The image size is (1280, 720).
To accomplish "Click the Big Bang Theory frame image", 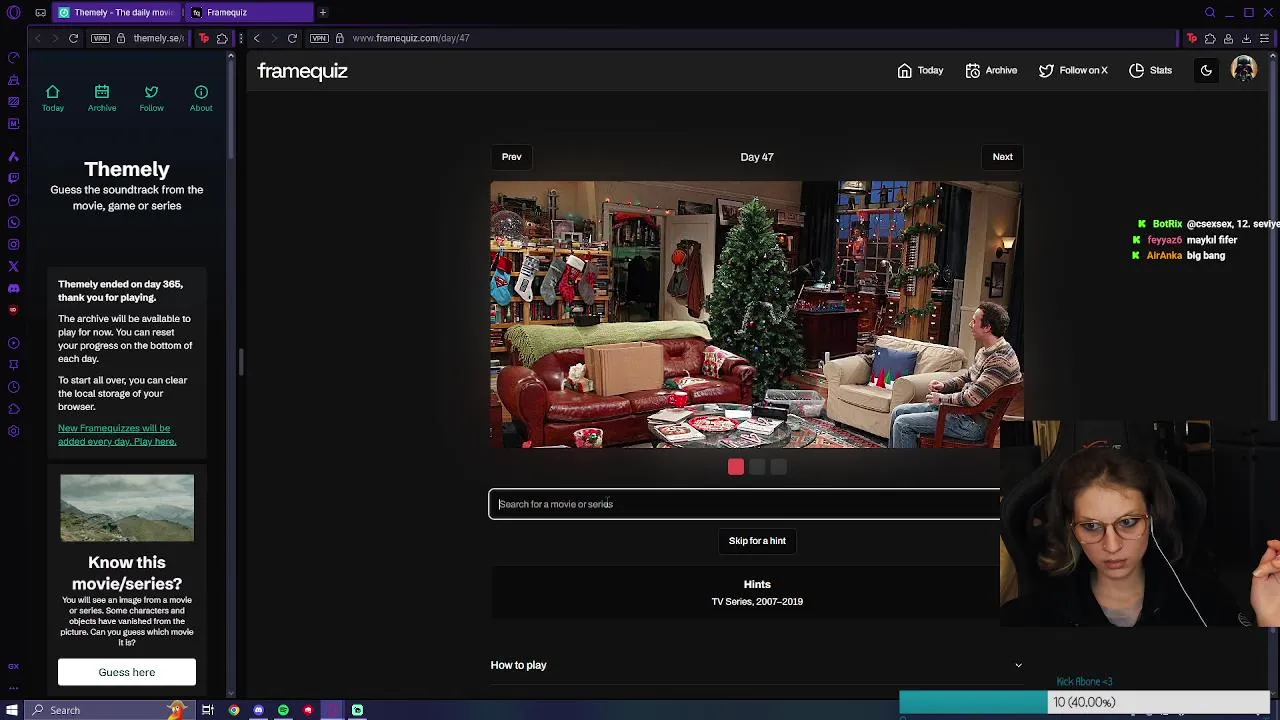I will [x=757, y=314].
